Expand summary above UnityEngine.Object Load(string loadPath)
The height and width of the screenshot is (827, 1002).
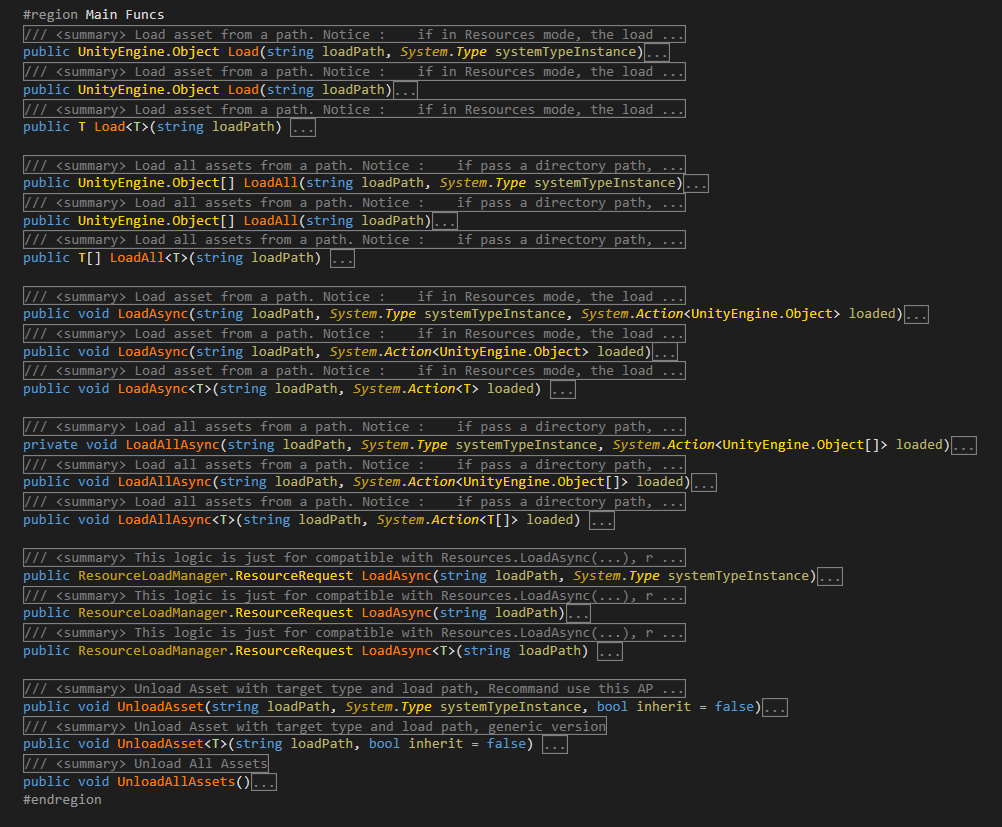coord(354,72)
